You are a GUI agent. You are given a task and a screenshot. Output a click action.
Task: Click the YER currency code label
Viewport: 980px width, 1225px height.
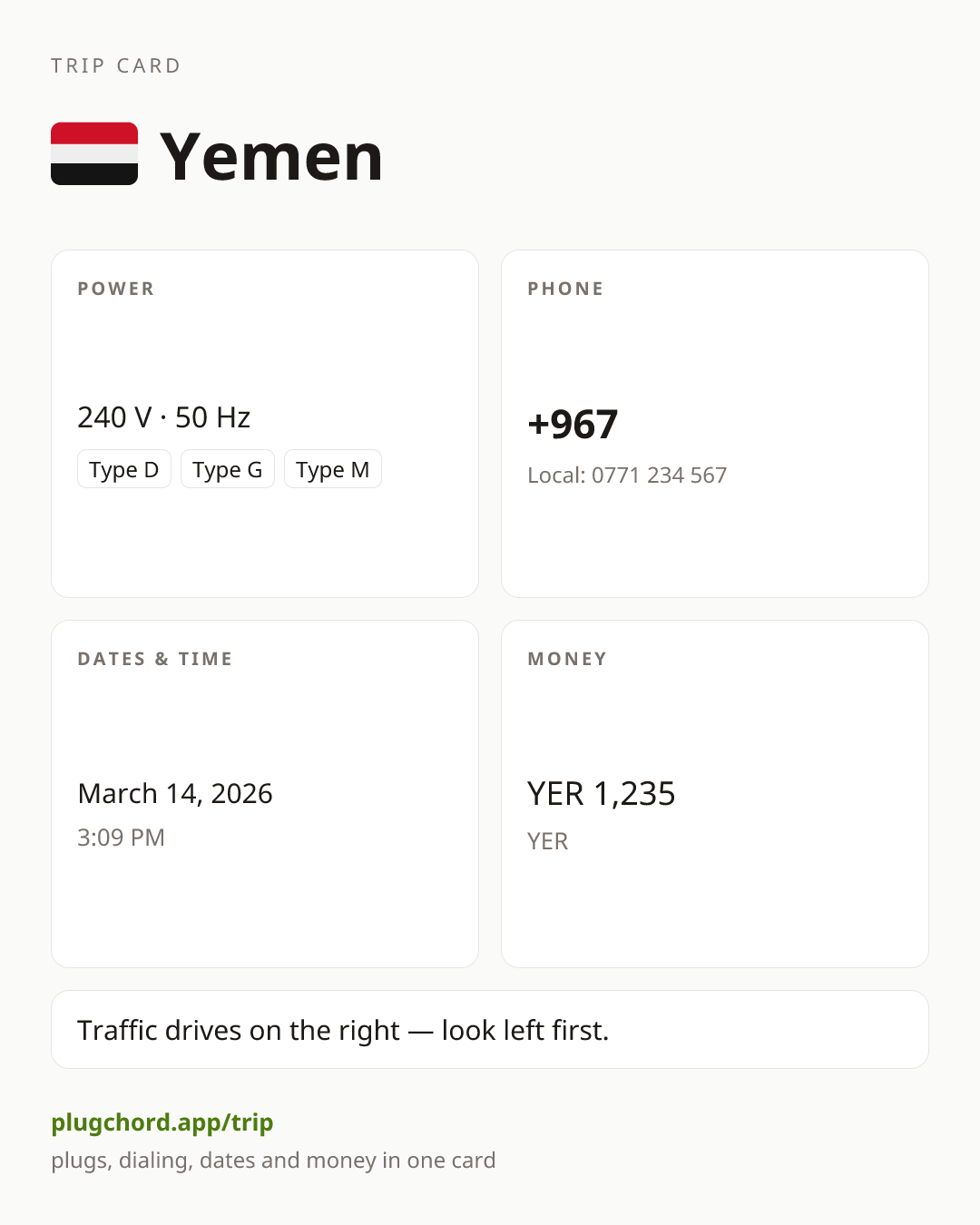(x=548, y=841)
